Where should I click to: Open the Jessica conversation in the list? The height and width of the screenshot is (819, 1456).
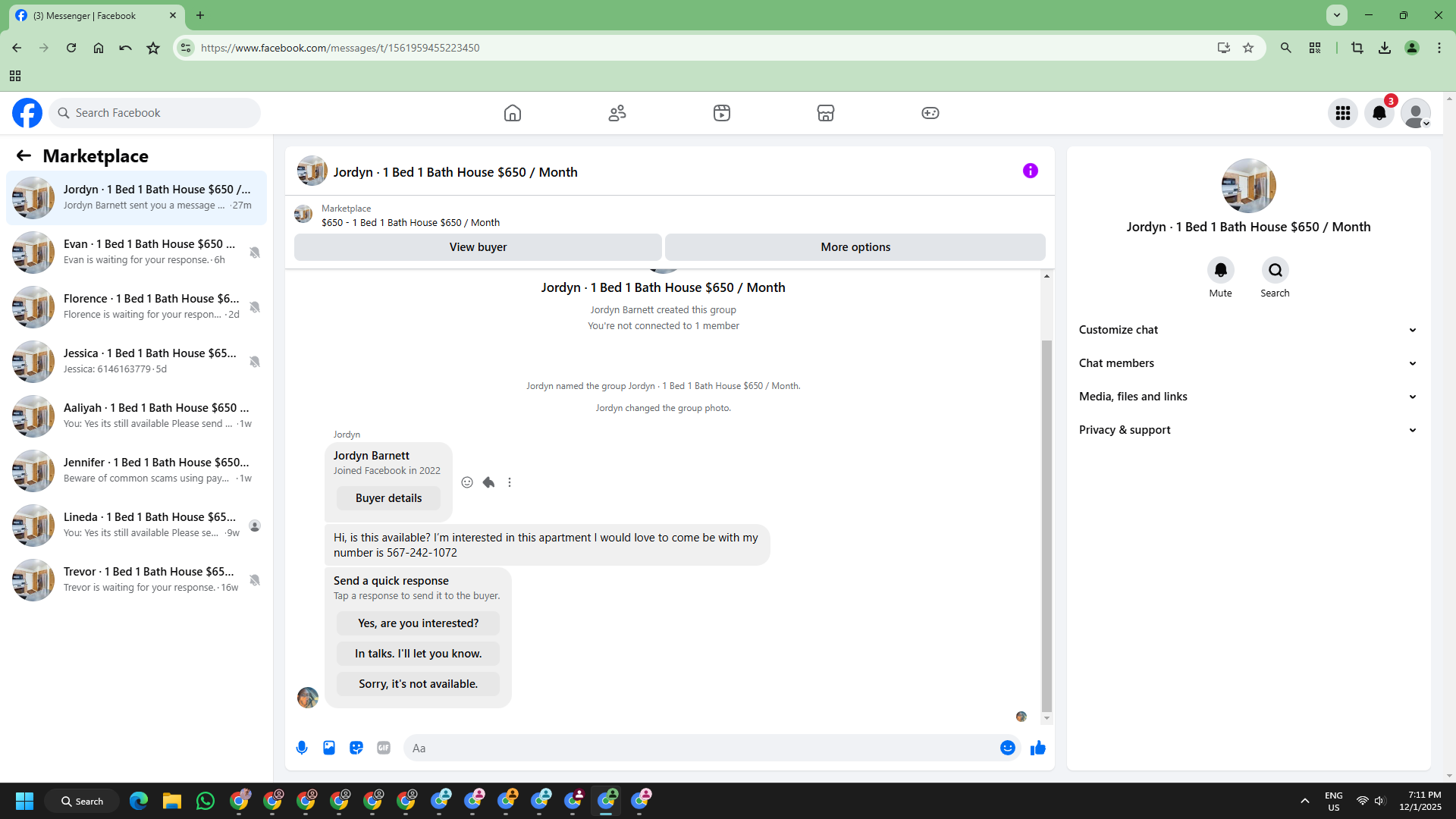tap(136, 362)
